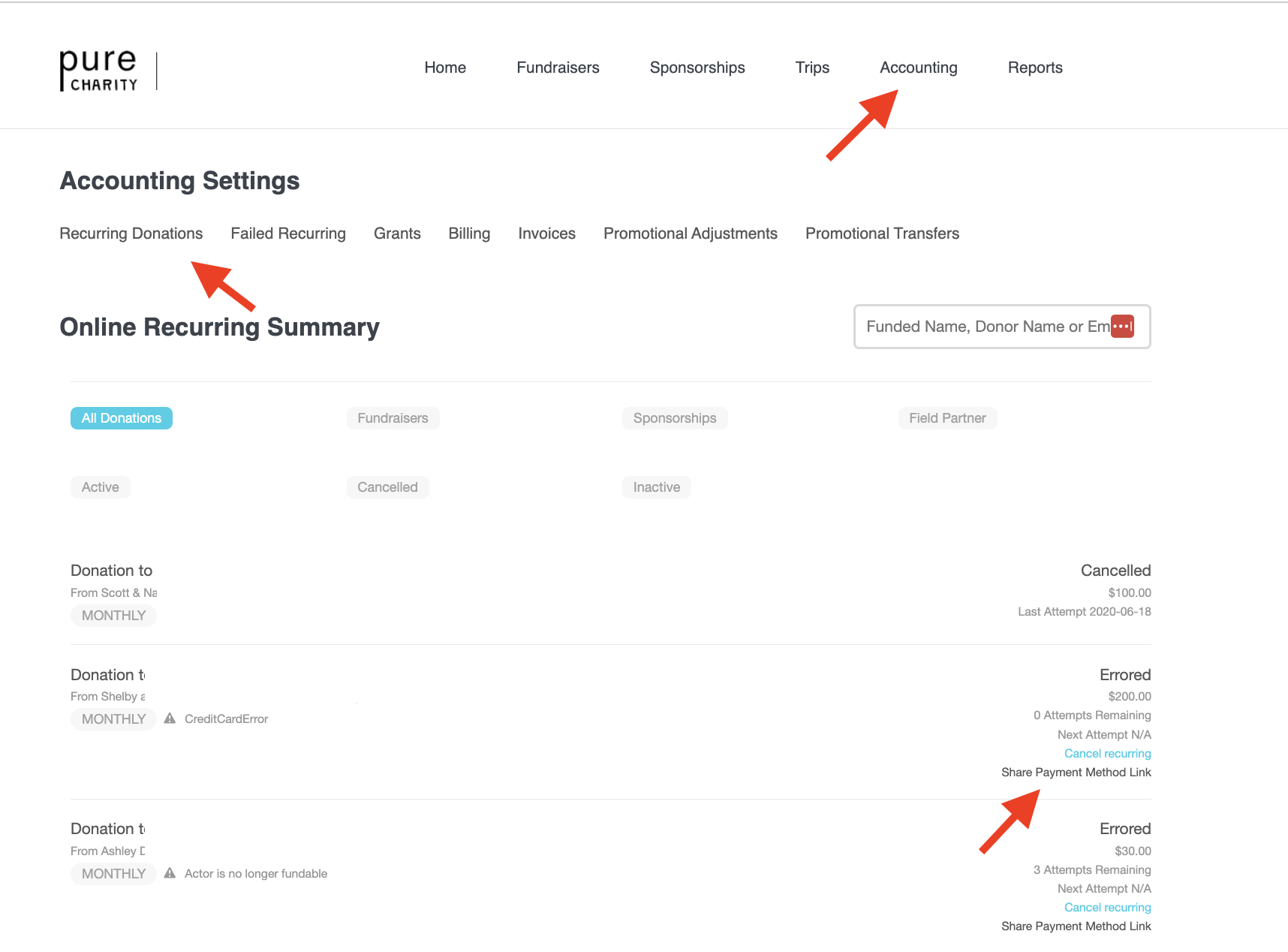The width and height of the screenshot is (1288, 952).
Task: Click the warning icon beside CreditCardError
Action: coord(170,719)
